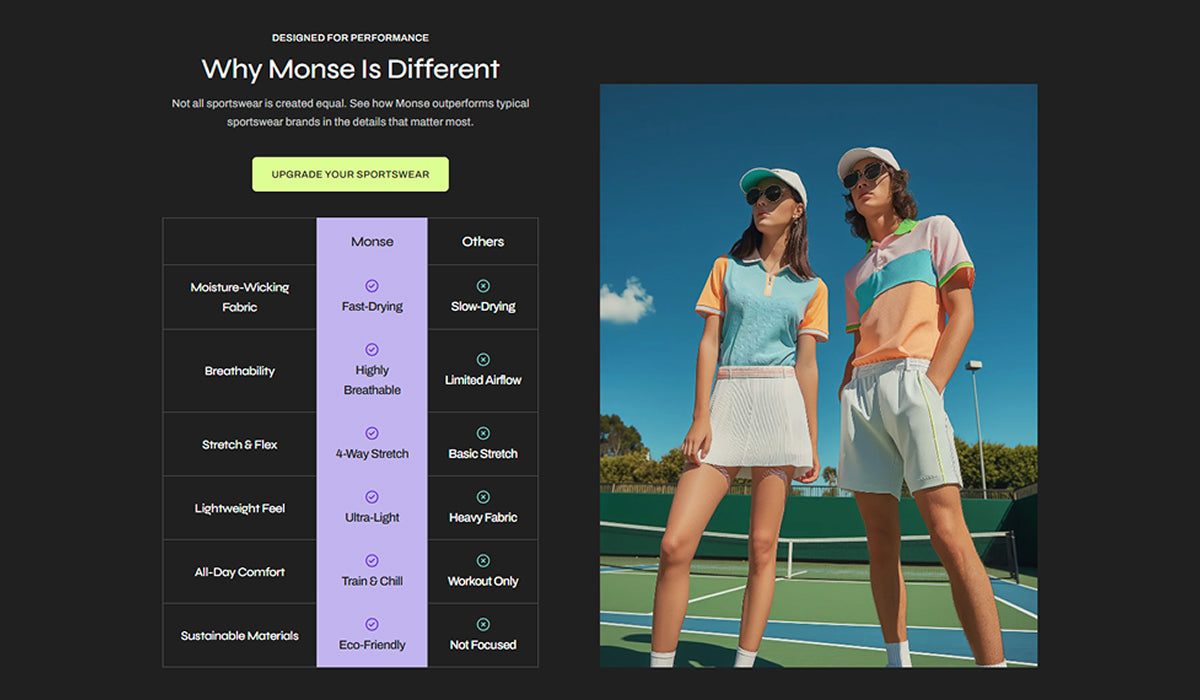Click the 4-Way Stretch cell text
Screen dimensions: 1200x700
point(372,454)
